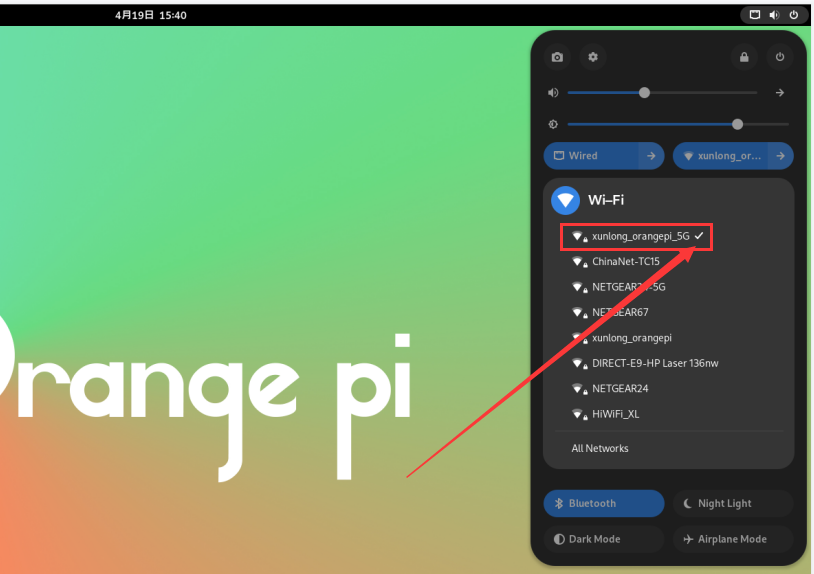Screen dimensions: 814x574
Task: Select the NETGEAR 5G network entry
Action: click(x=670, y=287)
